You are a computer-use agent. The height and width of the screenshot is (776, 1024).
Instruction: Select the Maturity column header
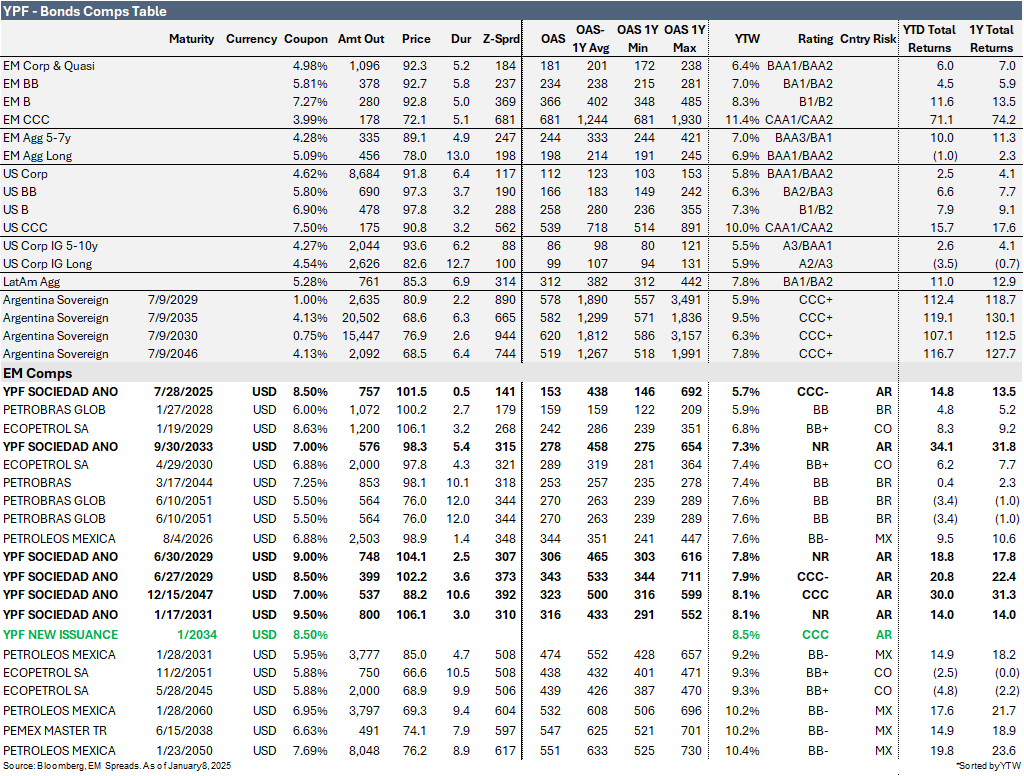(191, 39)
